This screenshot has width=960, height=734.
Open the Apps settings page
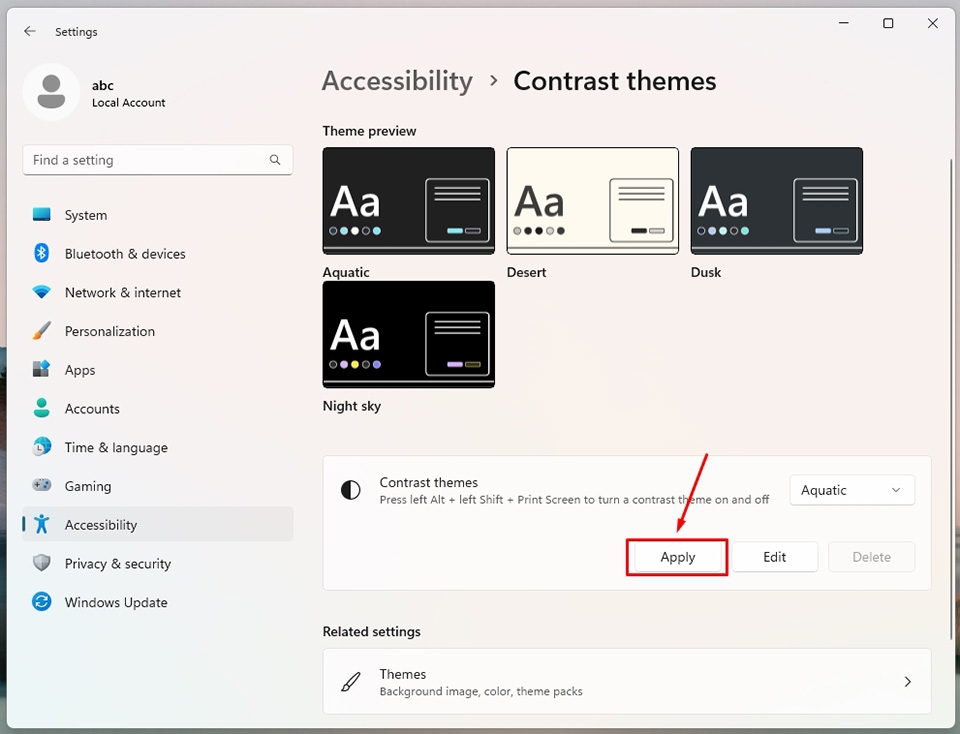coord(158,370)
